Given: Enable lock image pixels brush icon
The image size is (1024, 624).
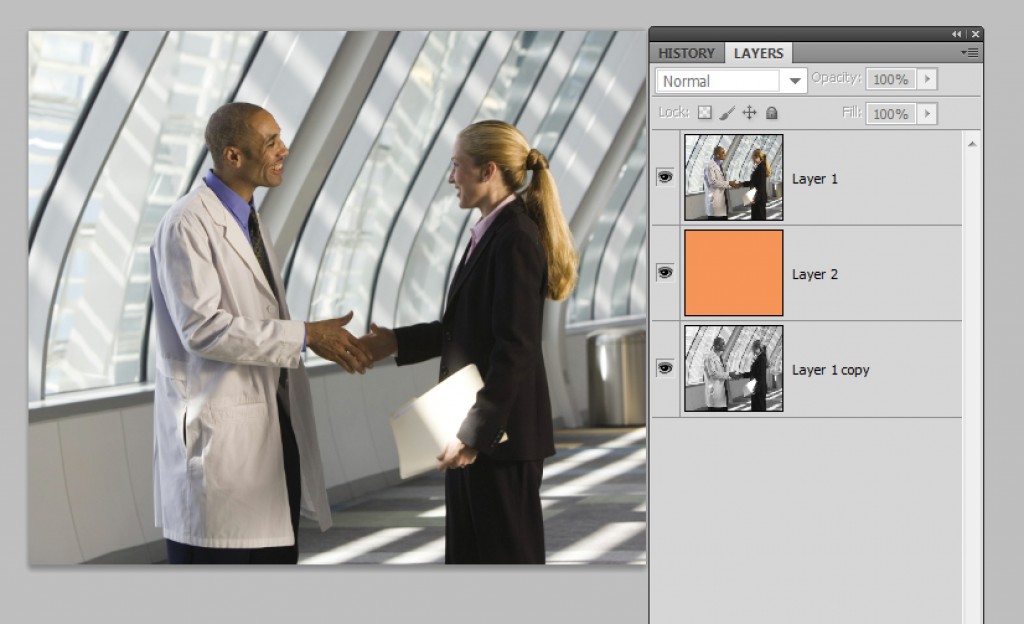Looking at the screenshot, I should coord(728,113).
